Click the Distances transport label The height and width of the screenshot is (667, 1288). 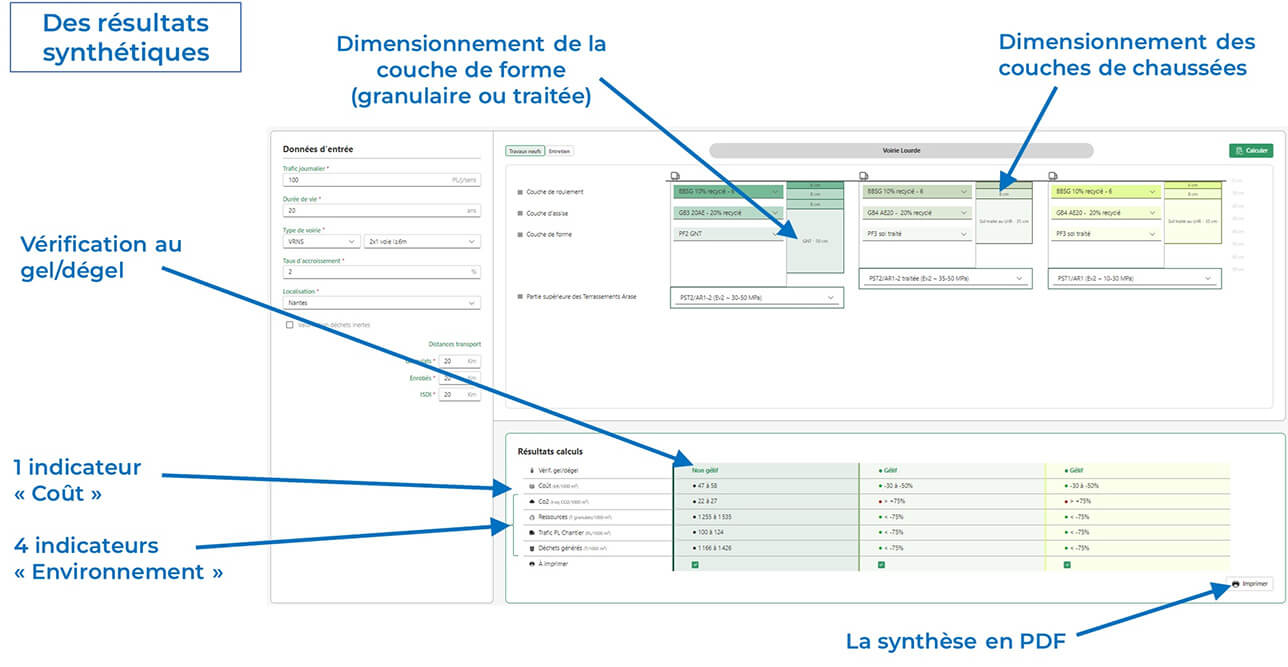click(x=455, y=345)
